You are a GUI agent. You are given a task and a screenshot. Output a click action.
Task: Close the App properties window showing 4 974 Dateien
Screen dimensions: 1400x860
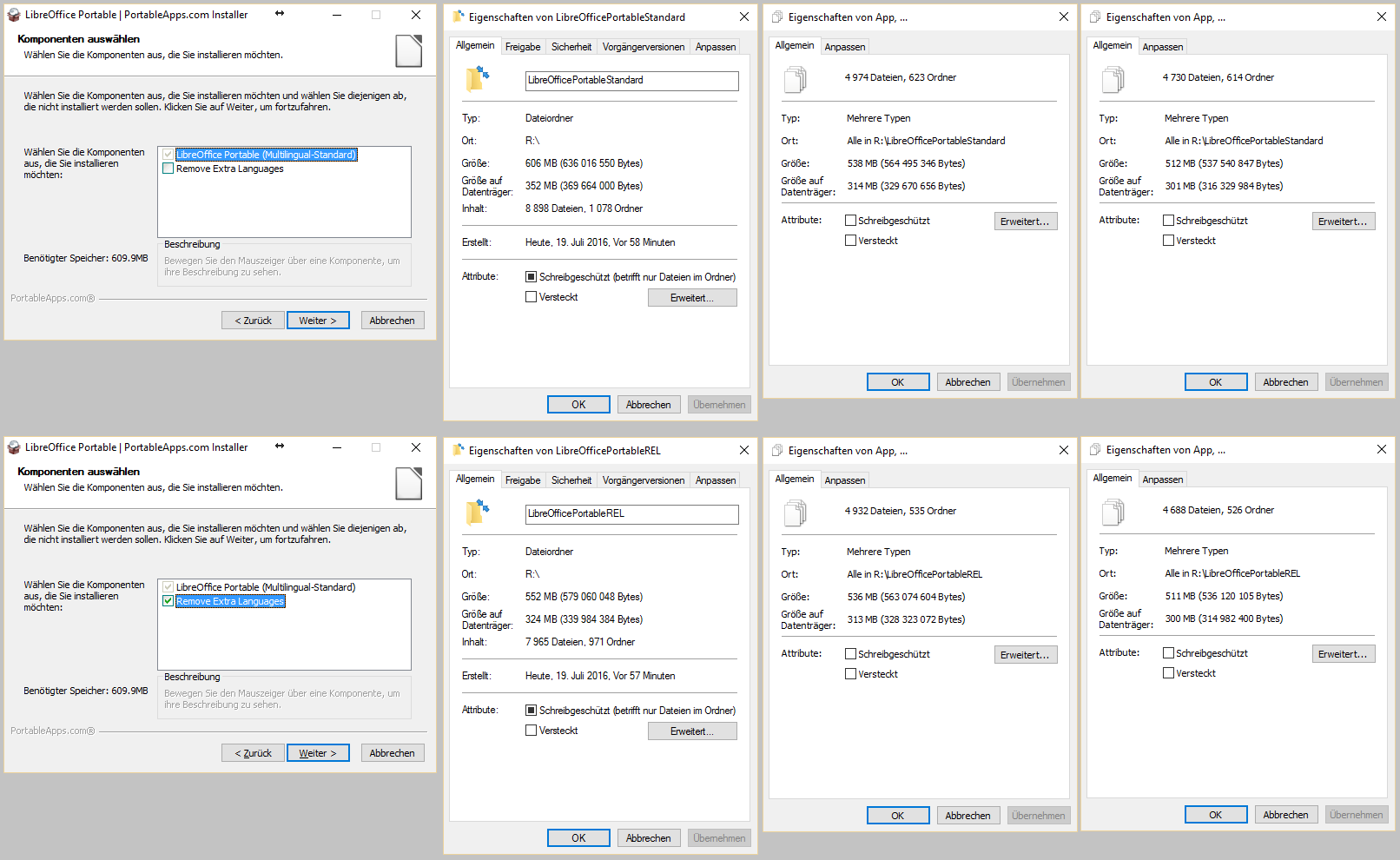[1064, 17]
